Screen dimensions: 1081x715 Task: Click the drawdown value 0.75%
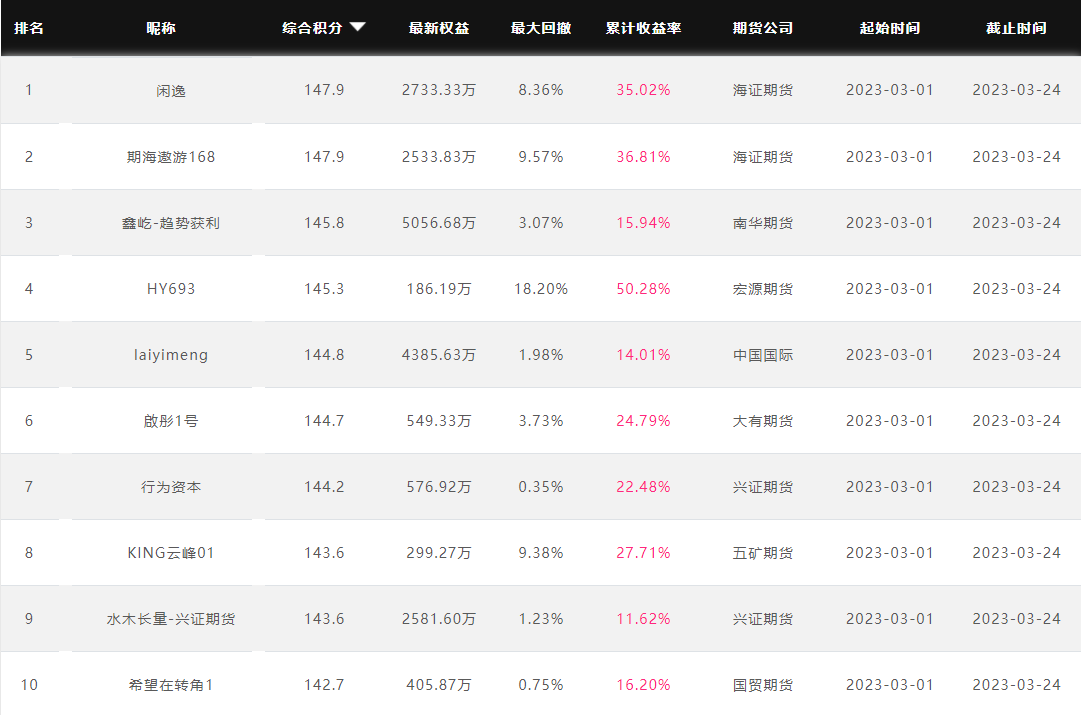coord(540,685)
